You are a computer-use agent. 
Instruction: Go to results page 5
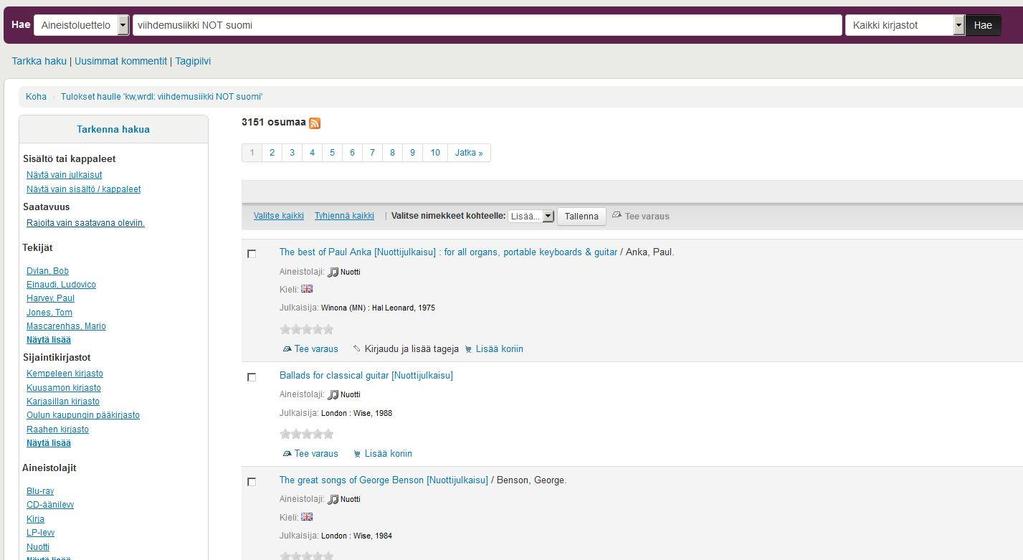[x=332, y=153]
